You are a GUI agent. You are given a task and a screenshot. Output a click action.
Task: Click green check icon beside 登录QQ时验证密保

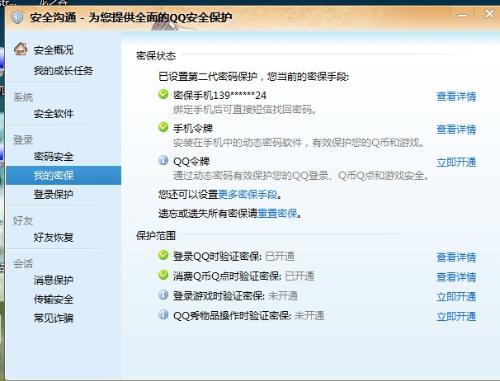pos(163,255)
